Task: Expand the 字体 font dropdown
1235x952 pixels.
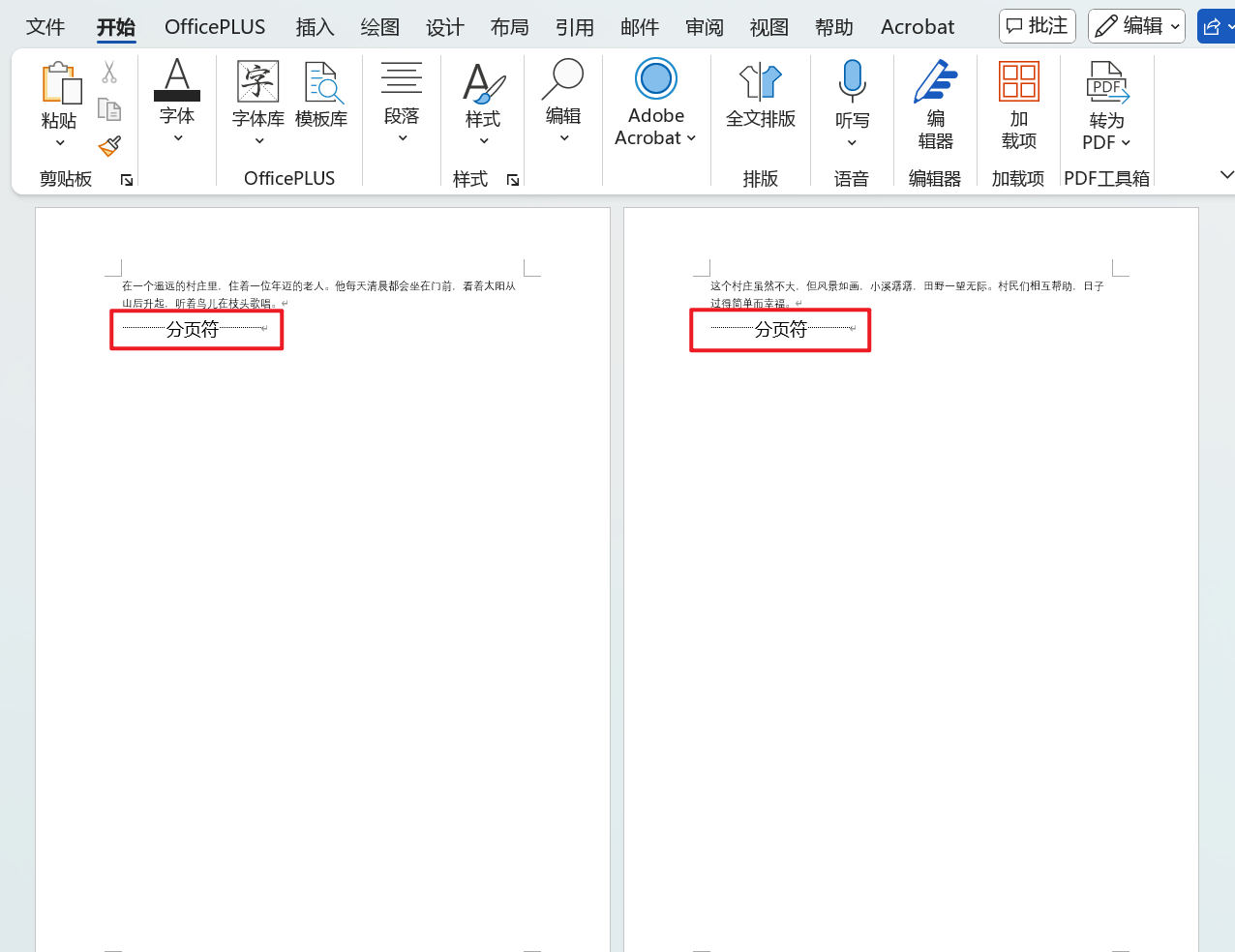Action: (x=177, y=137)
